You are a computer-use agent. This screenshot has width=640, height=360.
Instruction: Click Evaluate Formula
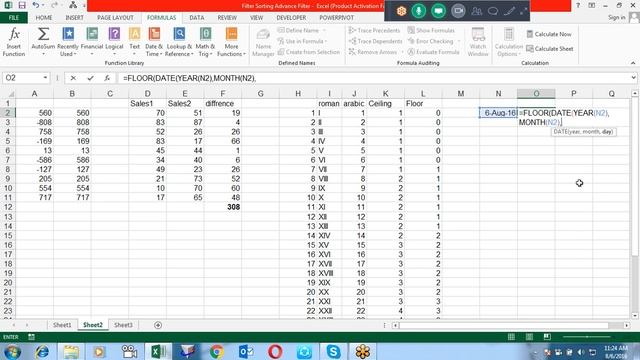point(433,52)
